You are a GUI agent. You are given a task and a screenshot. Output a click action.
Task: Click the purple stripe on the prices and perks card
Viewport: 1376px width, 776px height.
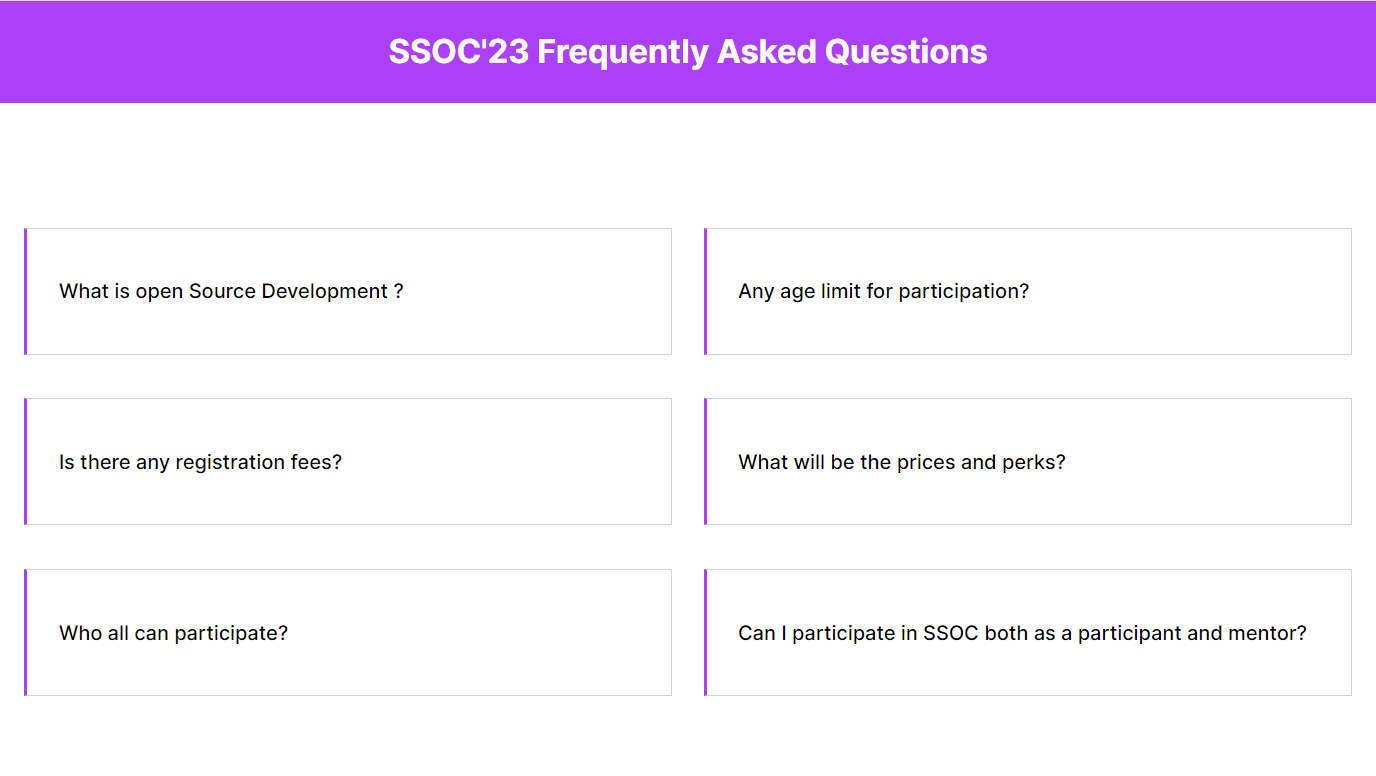coord(705,462)
